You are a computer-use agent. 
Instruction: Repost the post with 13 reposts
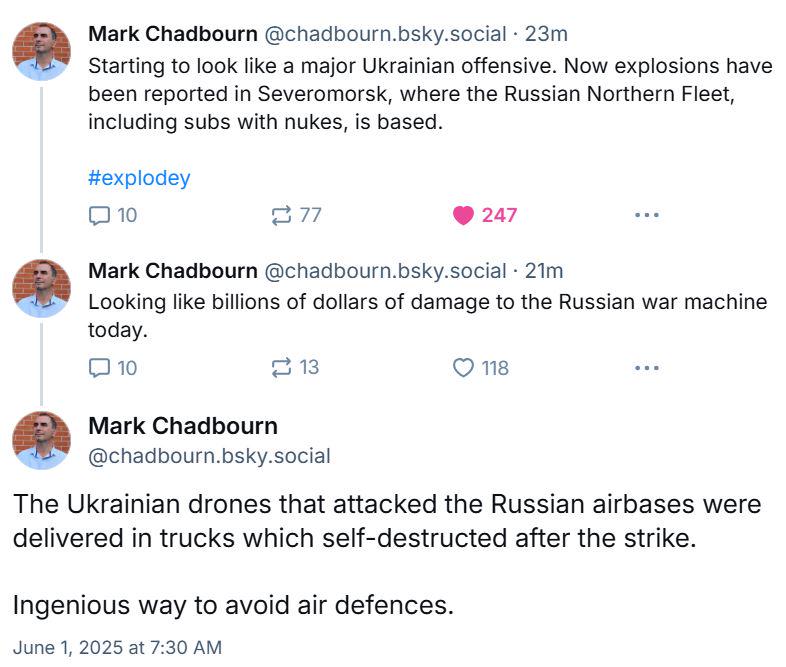tap(282, 367)
